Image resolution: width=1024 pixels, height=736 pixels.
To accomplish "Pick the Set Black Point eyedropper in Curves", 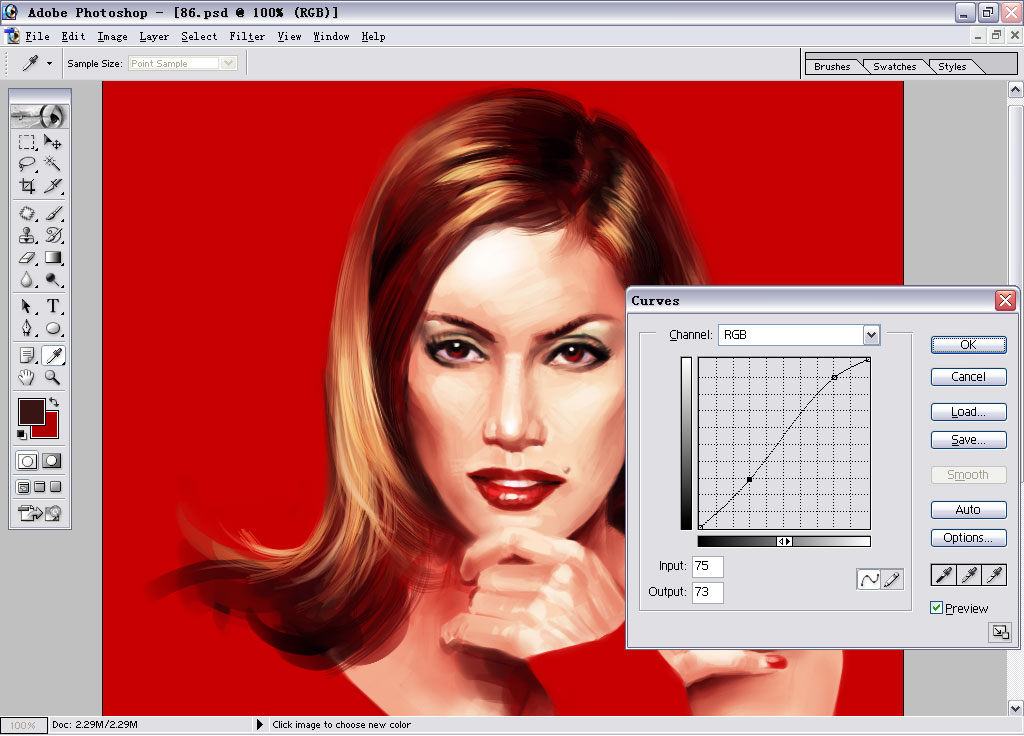I will [944, 575].
